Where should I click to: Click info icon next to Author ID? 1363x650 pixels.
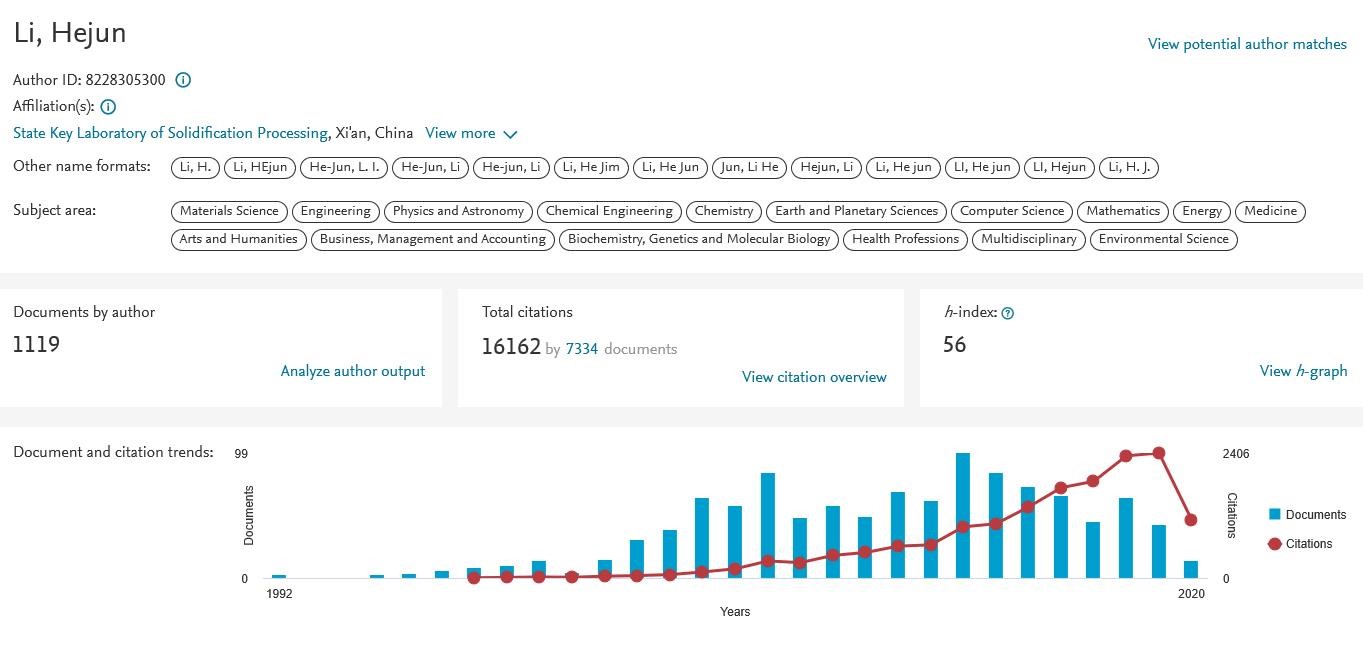[183, 80]
